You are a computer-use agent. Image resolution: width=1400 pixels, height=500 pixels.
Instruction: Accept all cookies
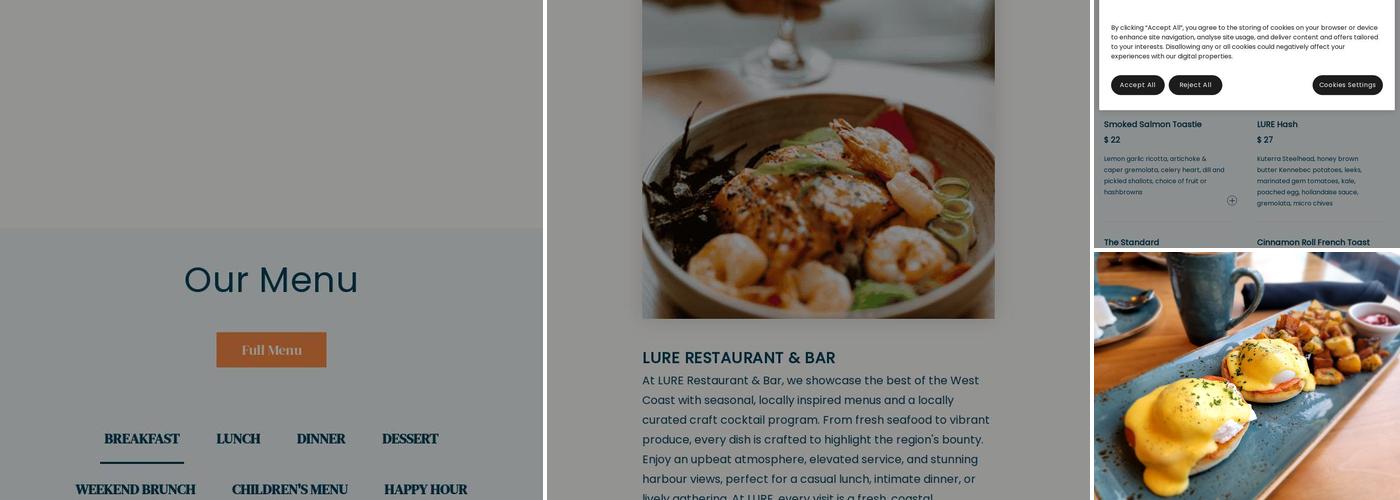tap(1137, 85)
